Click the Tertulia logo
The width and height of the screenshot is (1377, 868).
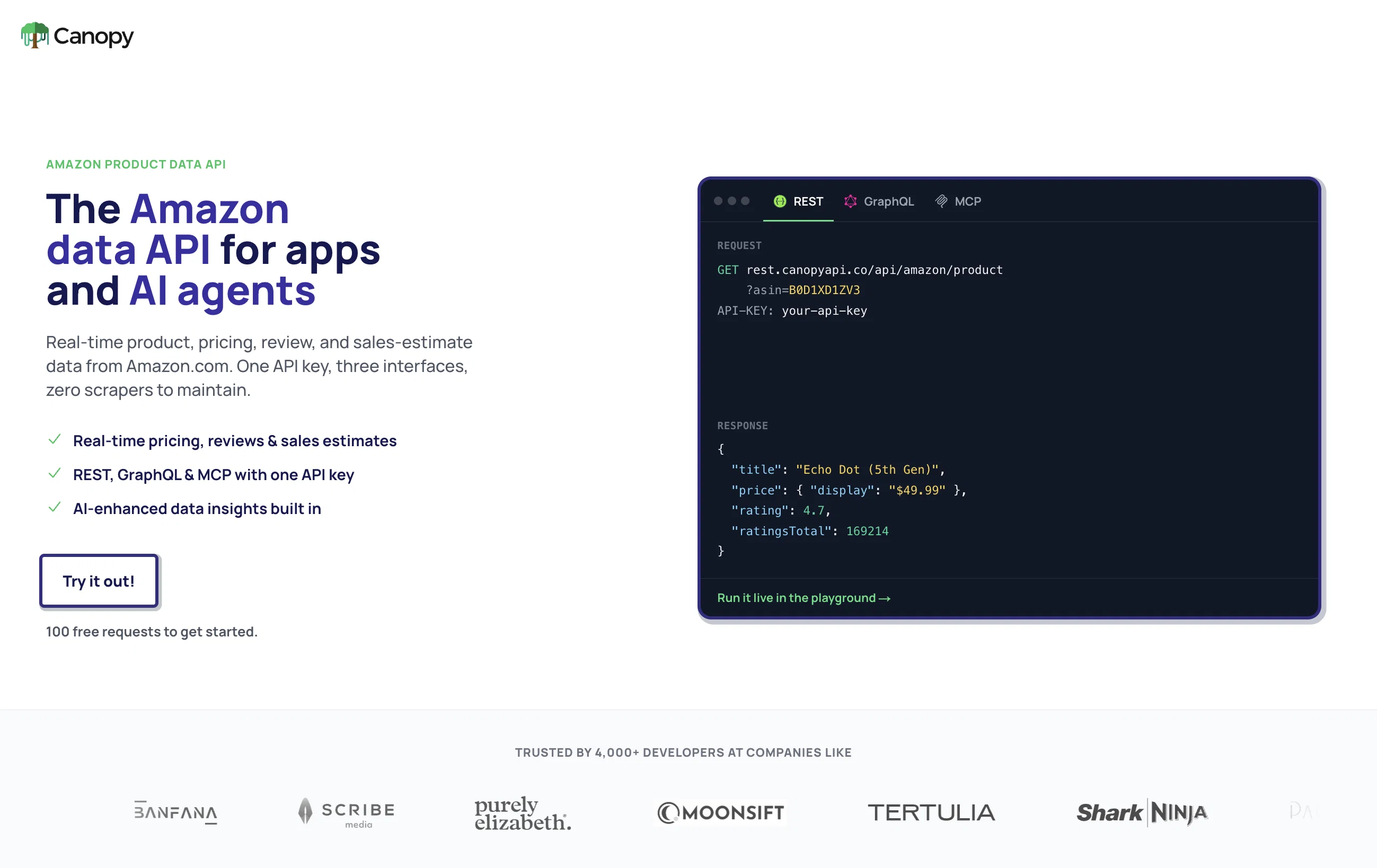click(931, 812)
